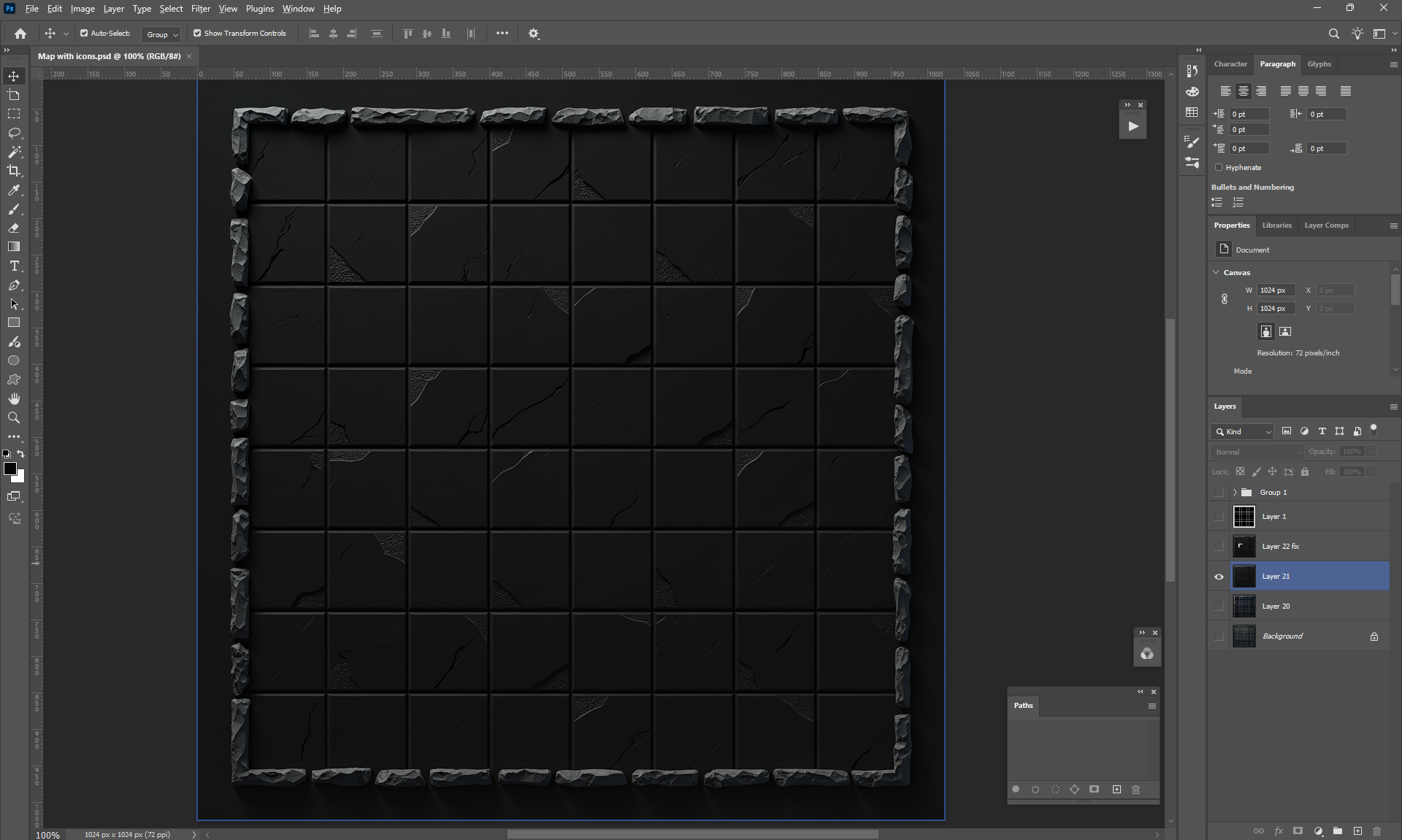The image size is (1402, 840).
Task: Click the canvas Width input field
Action: click(x=1275, y=290)
